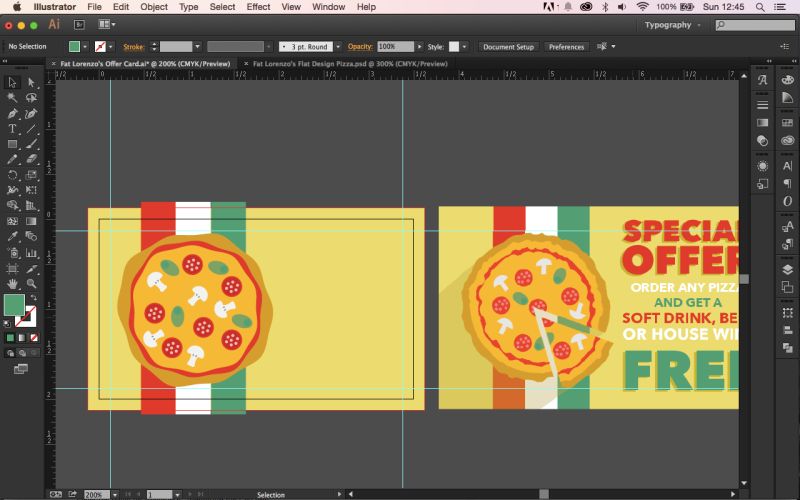800x500 pixels.
Task: Select the Eraser tool
Action: point(31,159)
